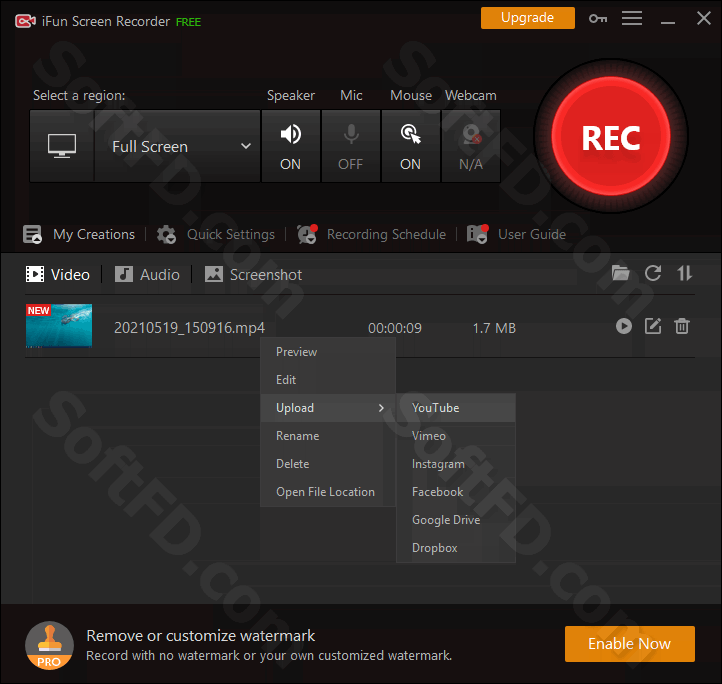Click the User Guide book icon
Screen dimensions: 722x684
coord(477,234)
